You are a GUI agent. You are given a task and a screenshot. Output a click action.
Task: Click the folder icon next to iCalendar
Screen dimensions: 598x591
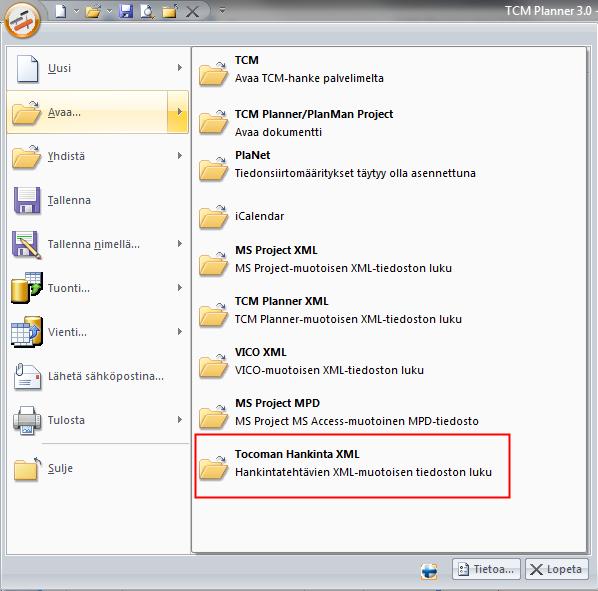coord(213,217)
